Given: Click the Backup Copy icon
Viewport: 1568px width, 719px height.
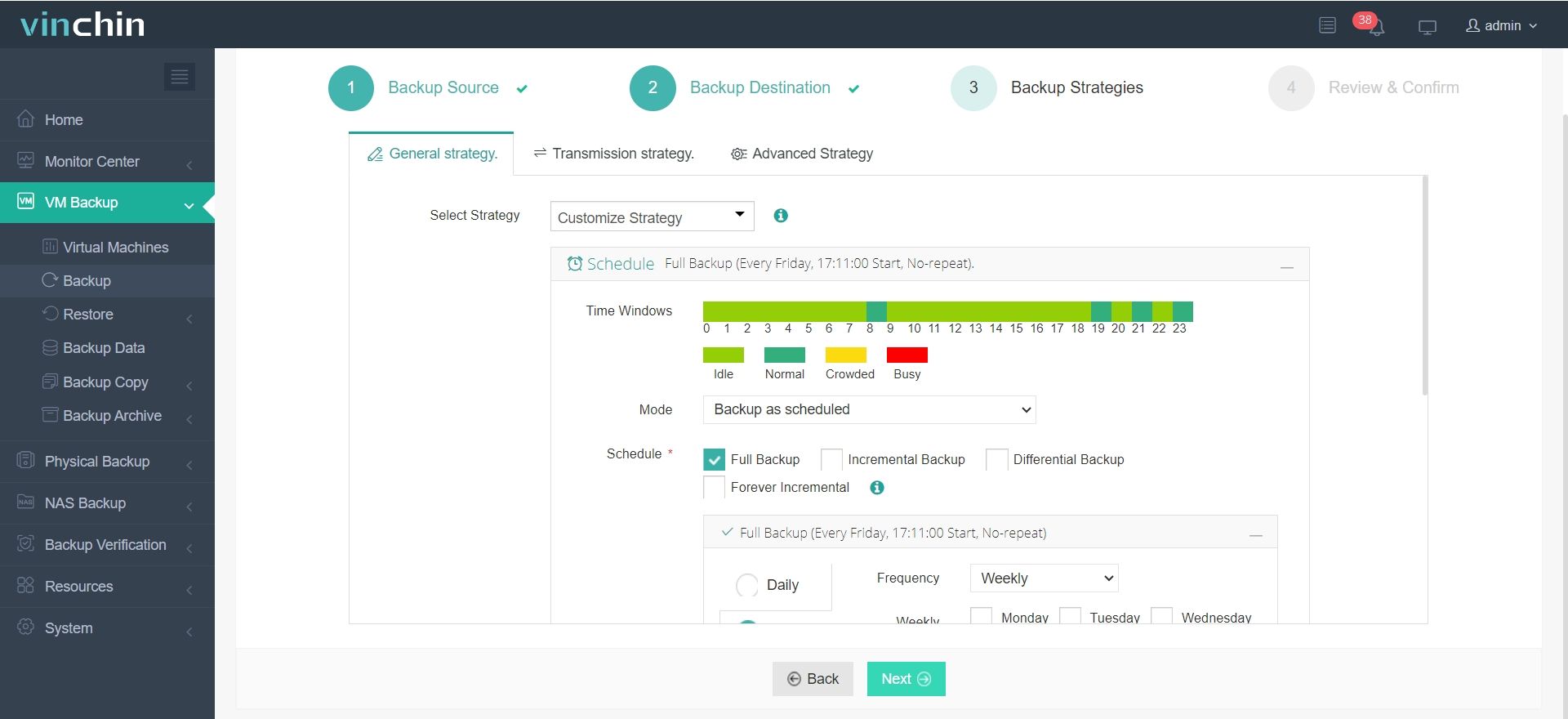Looking at the screenshot, I should 50,382.
